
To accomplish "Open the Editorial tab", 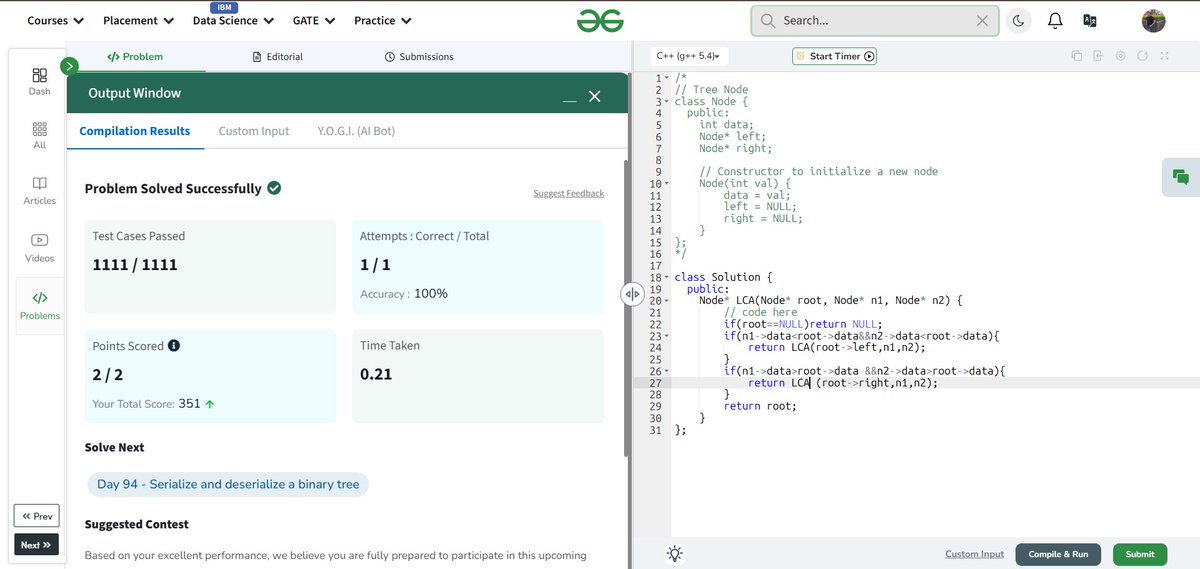I will [x=278, y=57].
